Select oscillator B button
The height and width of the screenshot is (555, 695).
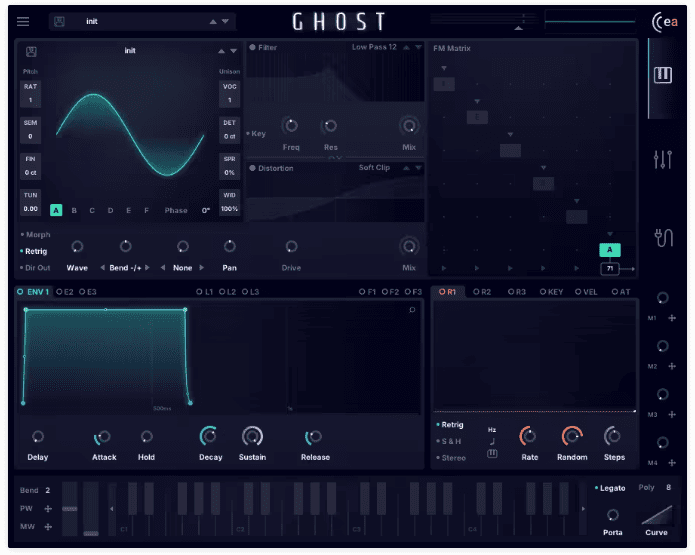point(74,211)
